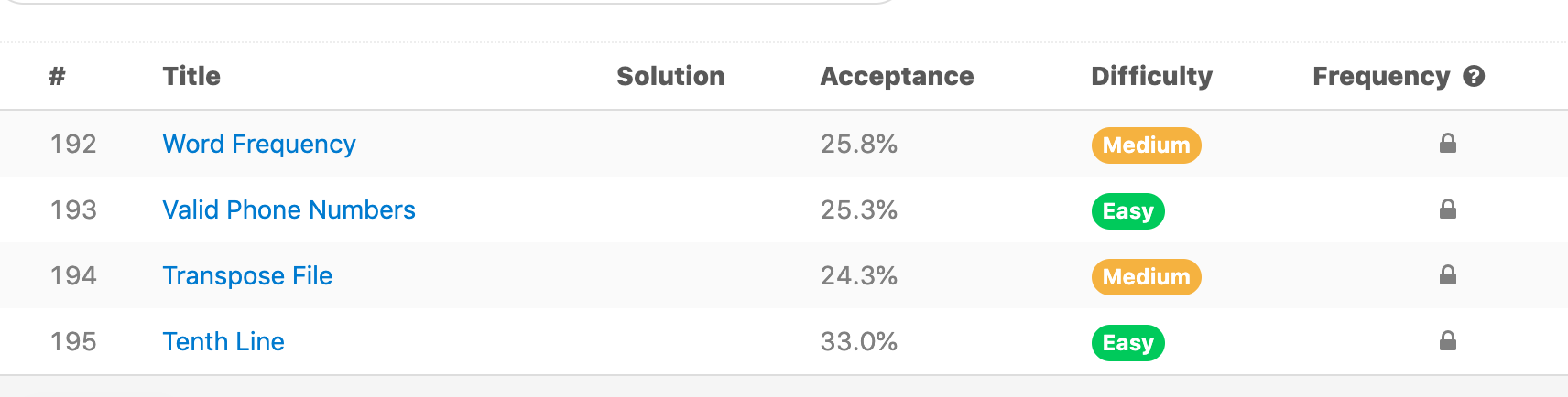
Task: Click the lock icon for Transpose File
Action: (1448, 275)
